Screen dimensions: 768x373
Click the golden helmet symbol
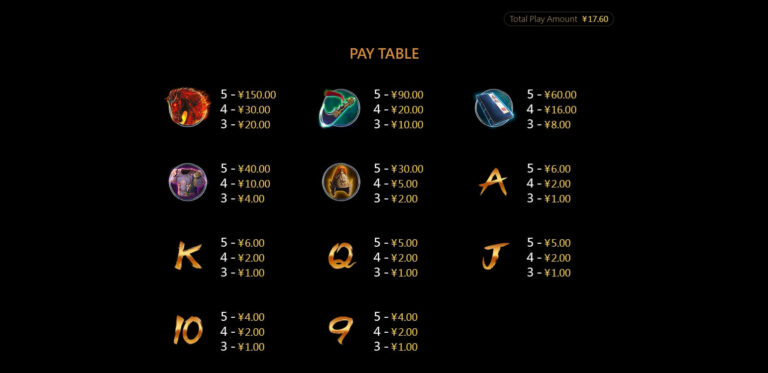point(341,182)
